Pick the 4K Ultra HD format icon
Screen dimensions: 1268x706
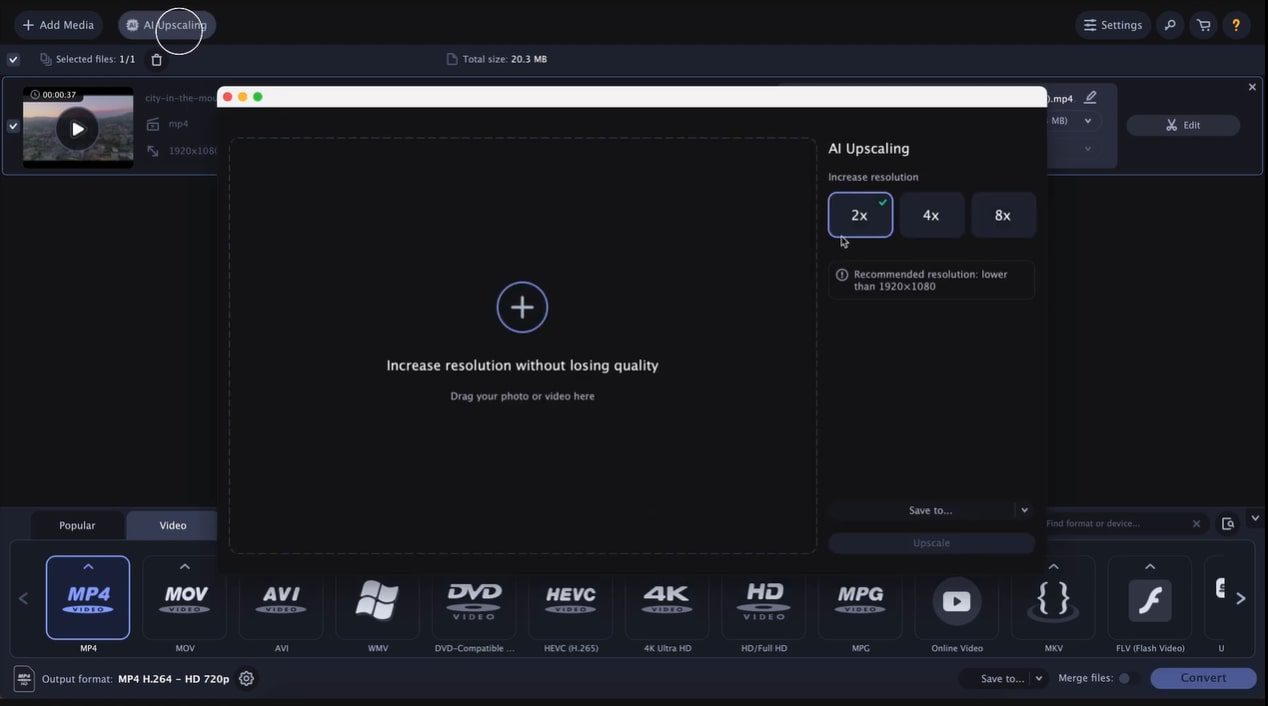point(667,600)
